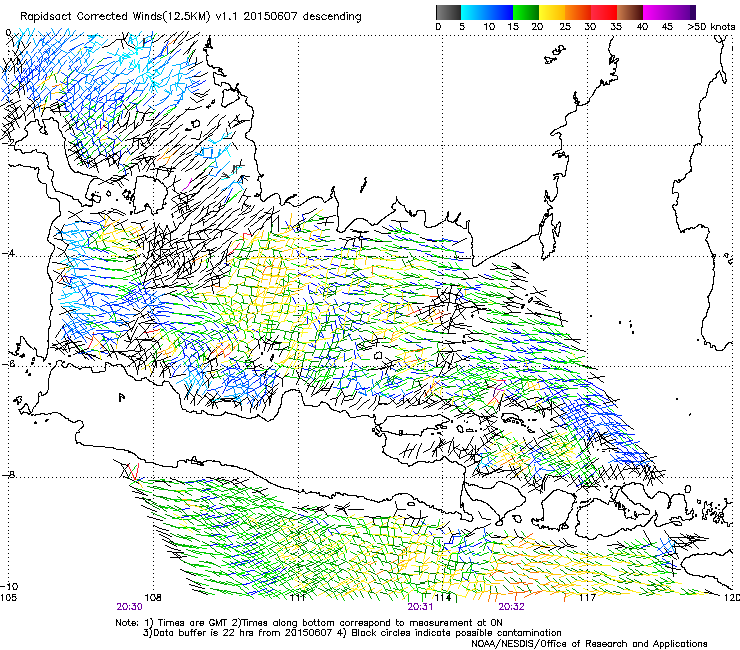Click the 'Note: 1) Times are GMT' line
Image resolution: width=740 pixels, height=650 pixels.
[309, 623]
